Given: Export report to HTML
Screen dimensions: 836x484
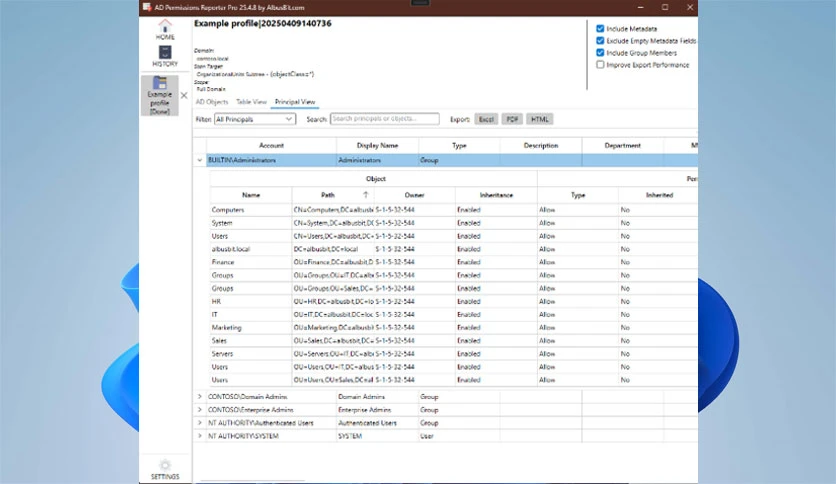Looking at the screenshot, I should tap(540, 119).
